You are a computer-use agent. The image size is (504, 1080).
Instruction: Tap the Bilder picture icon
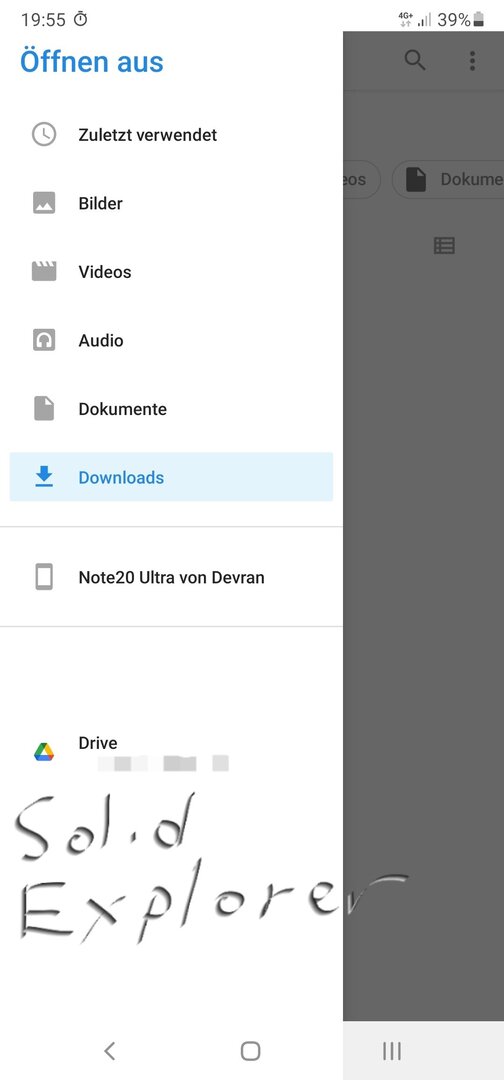tap(44, 203)
